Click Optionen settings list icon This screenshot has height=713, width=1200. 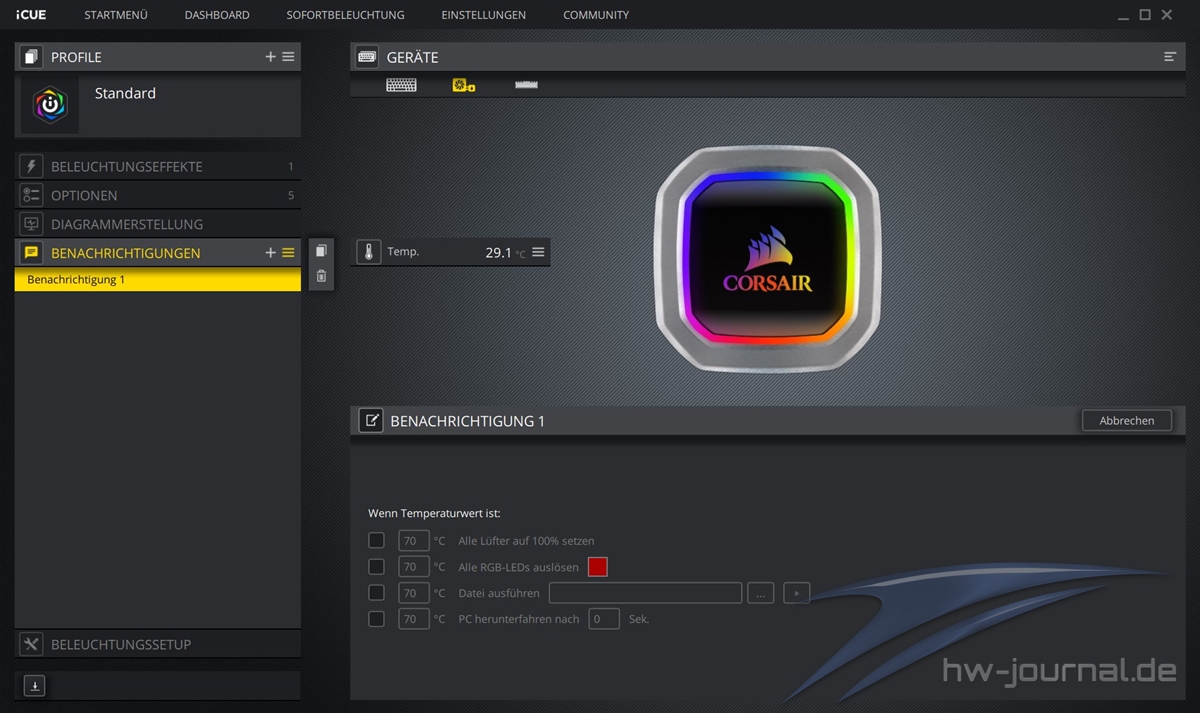[x=31, y=195]
